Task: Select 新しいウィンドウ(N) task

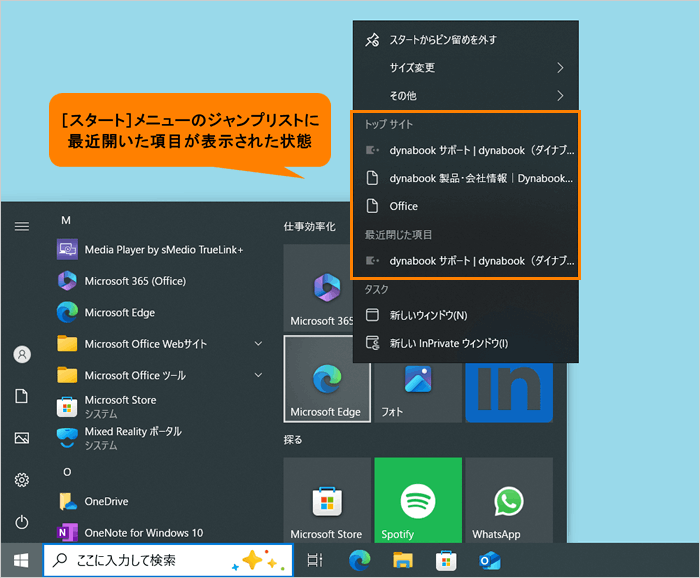Action: pyautogui.click(x=466, y=315)
